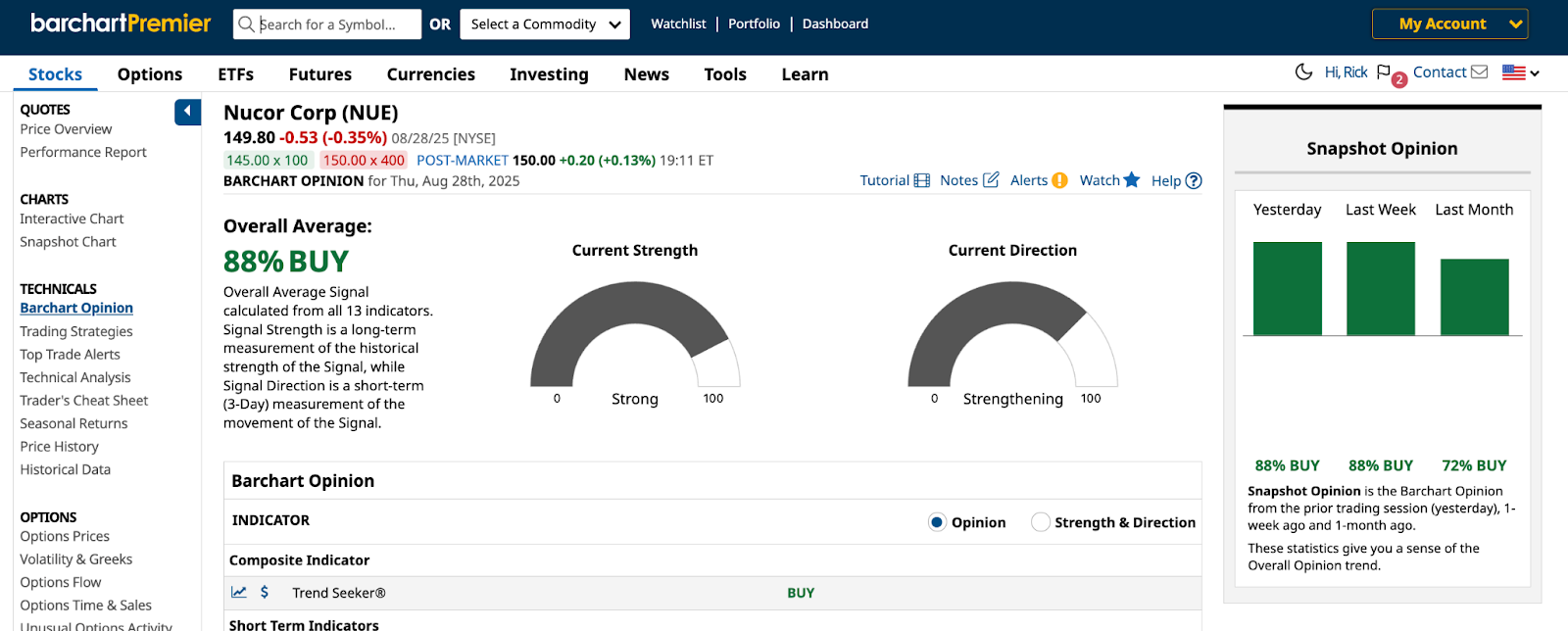Click the Current Direction gauge
Screen dimensions: 1568x631
pyautogui.click(x=1012, y=333)
